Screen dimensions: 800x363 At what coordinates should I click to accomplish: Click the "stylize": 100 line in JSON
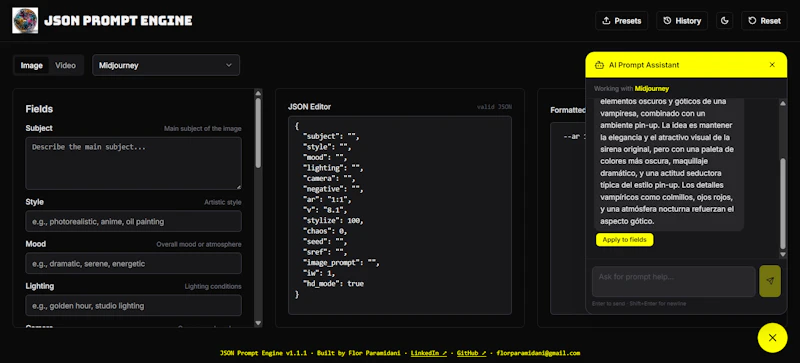(x=333, y=221)
